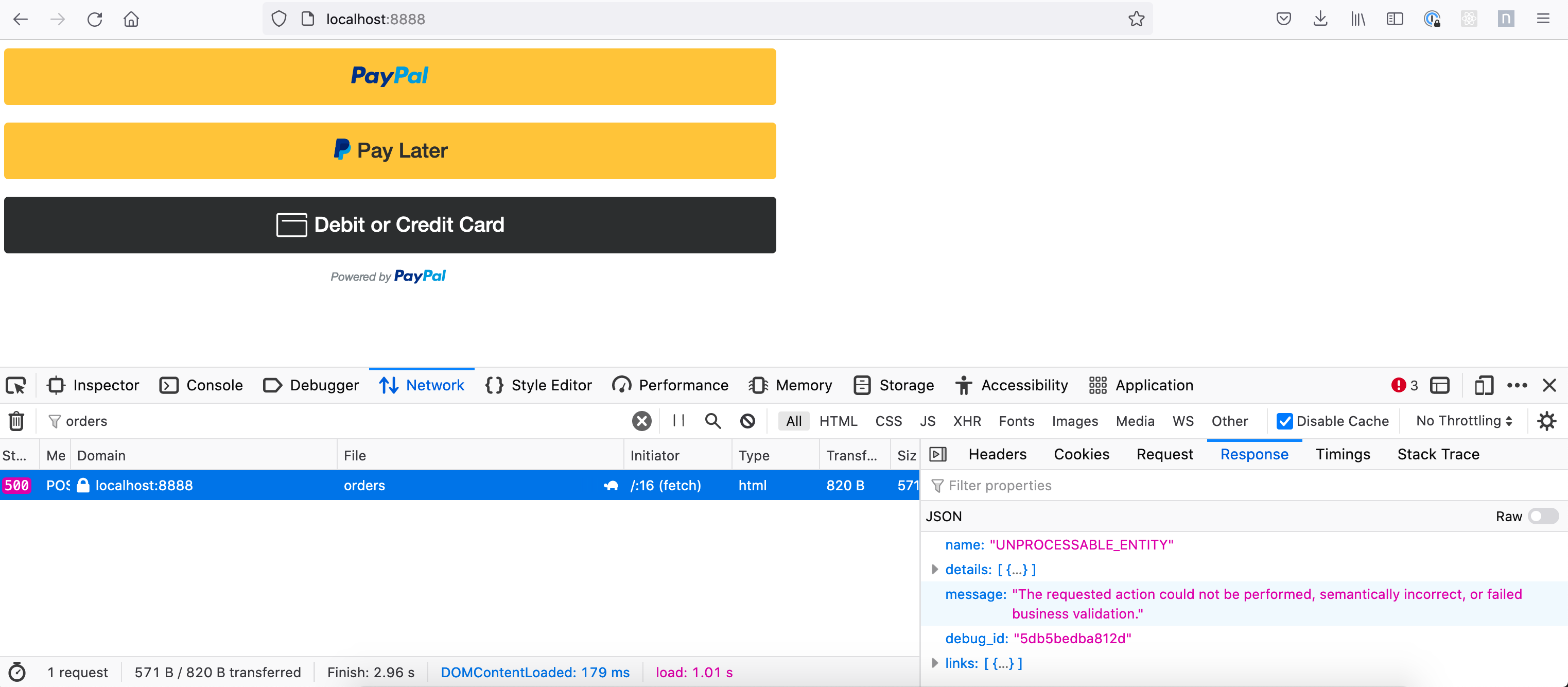Viewport: 1568px width, 687px height.
Task: Toggle split console icon
Action: [1440, 386]
